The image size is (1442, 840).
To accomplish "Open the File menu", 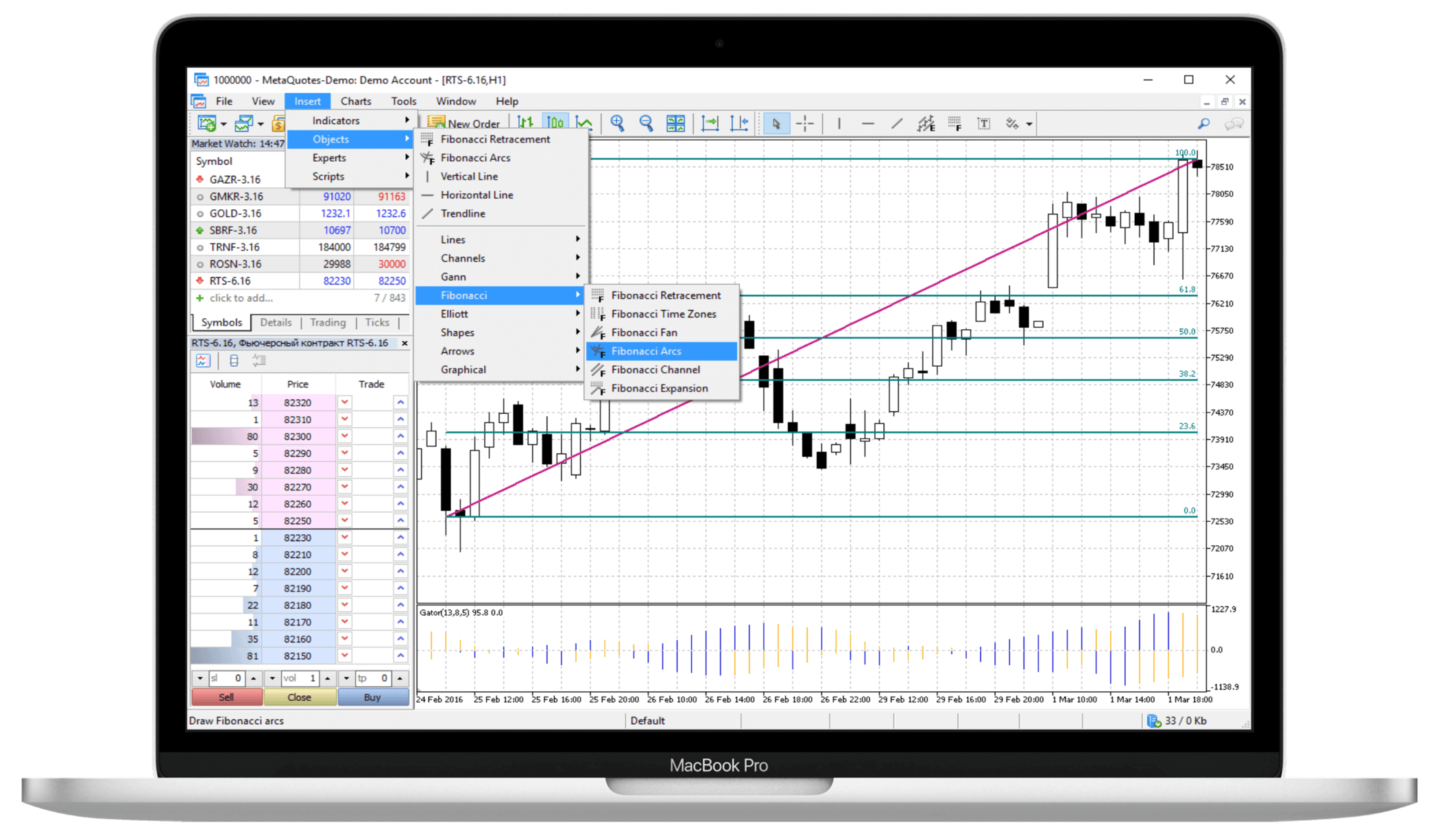I will tap(224, 101).
